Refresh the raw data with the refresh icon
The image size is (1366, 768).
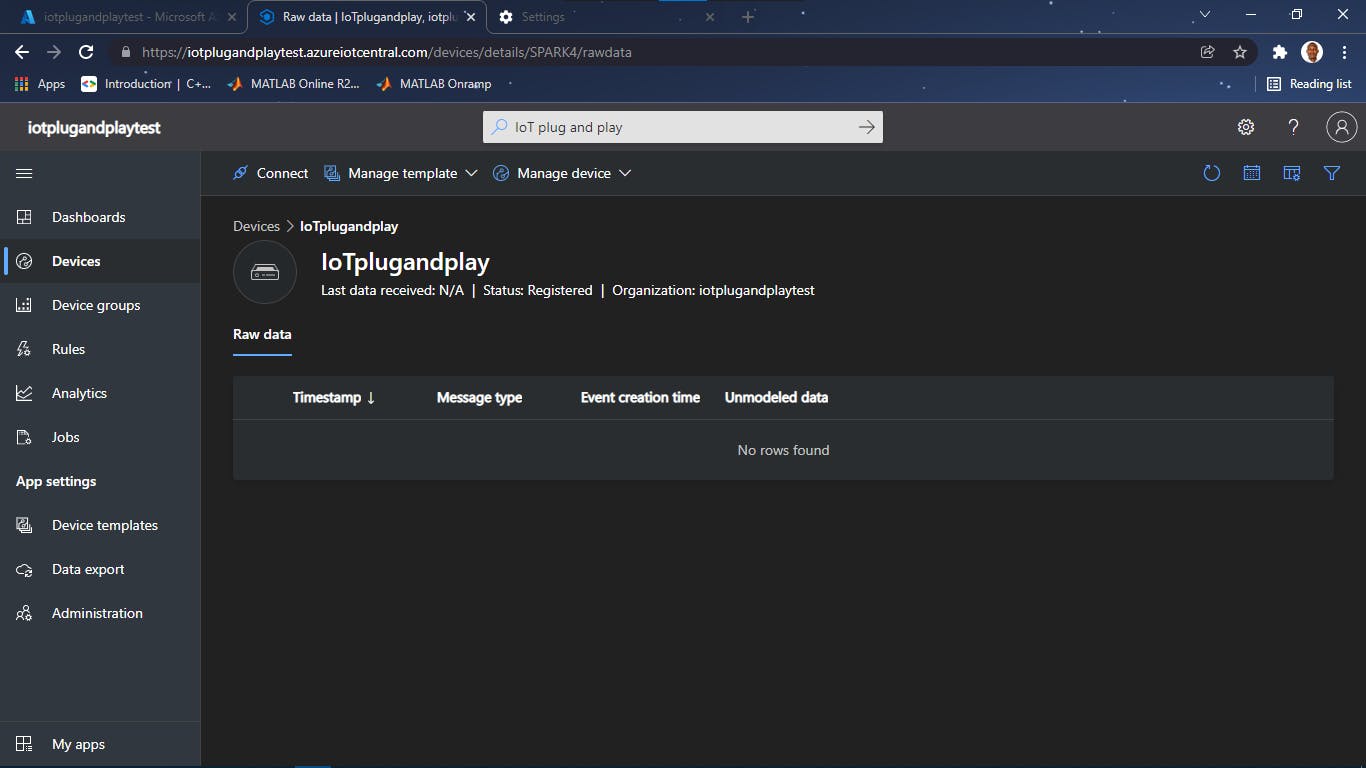[1212, 173]
